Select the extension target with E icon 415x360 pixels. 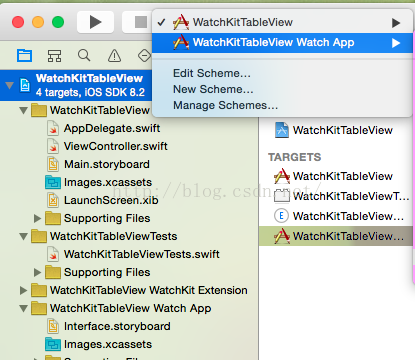(x=336, y=216)
